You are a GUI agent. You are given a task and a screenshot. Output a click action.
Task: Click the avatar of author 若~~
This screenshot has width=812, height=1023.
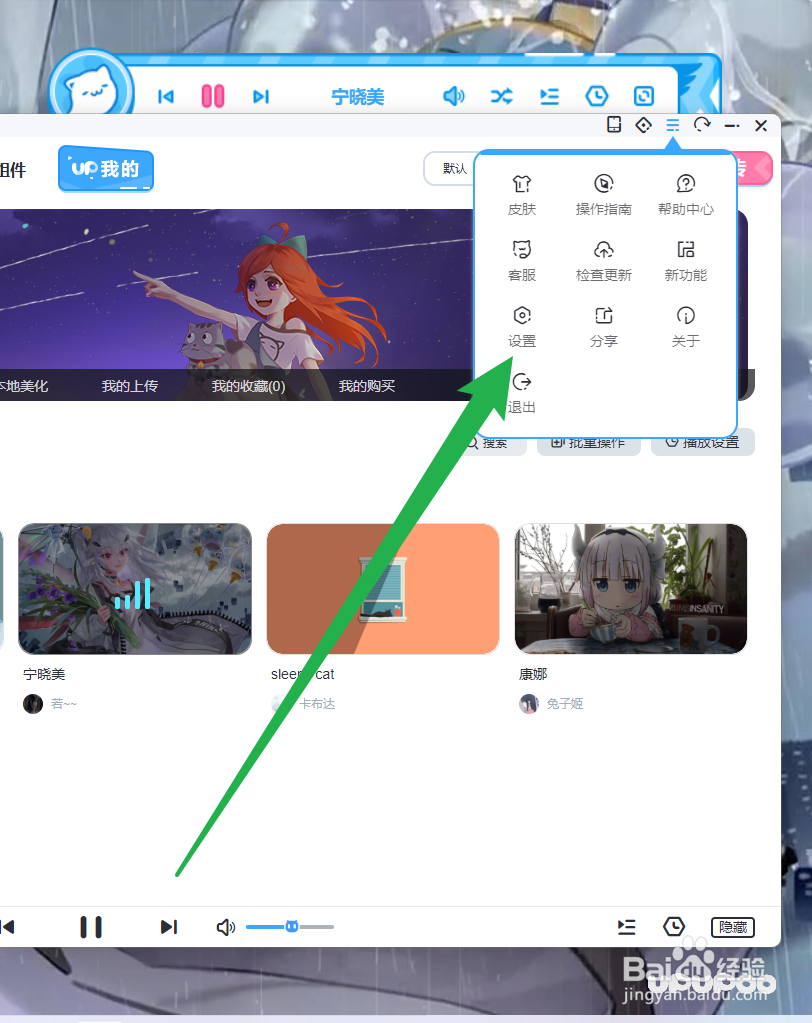click(x=33, y=704)
